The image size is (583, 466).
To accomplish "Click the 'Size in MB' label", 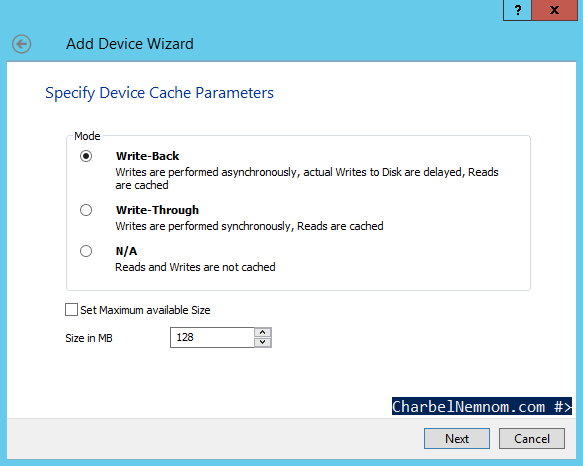I will tap(89, 338).
